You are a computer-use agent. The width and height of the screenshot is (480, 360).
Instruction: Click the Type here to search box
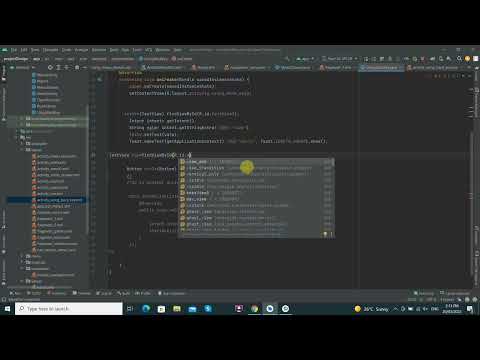pyautogui.click(x=69, y=309)
